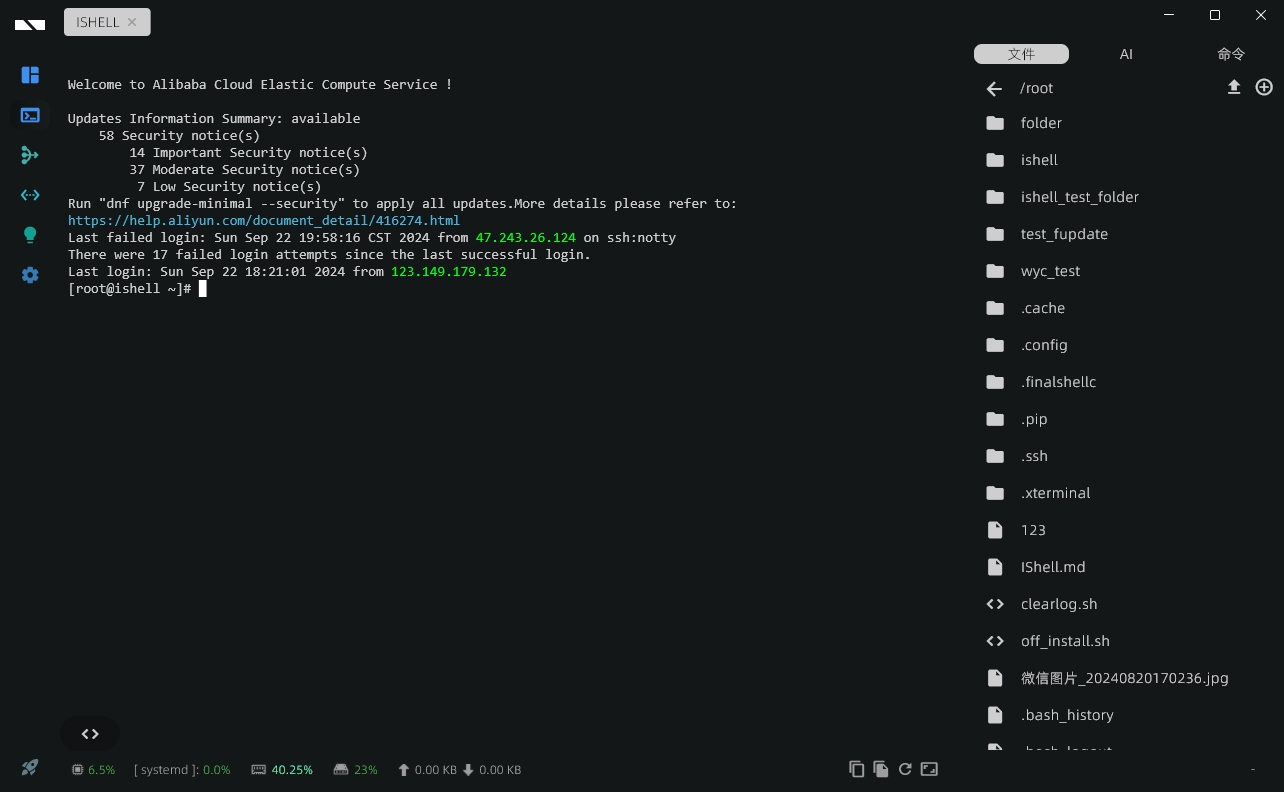Open the aliyun help document link
The height and width of the screenshot is (792, 1284).
point(264,220)
